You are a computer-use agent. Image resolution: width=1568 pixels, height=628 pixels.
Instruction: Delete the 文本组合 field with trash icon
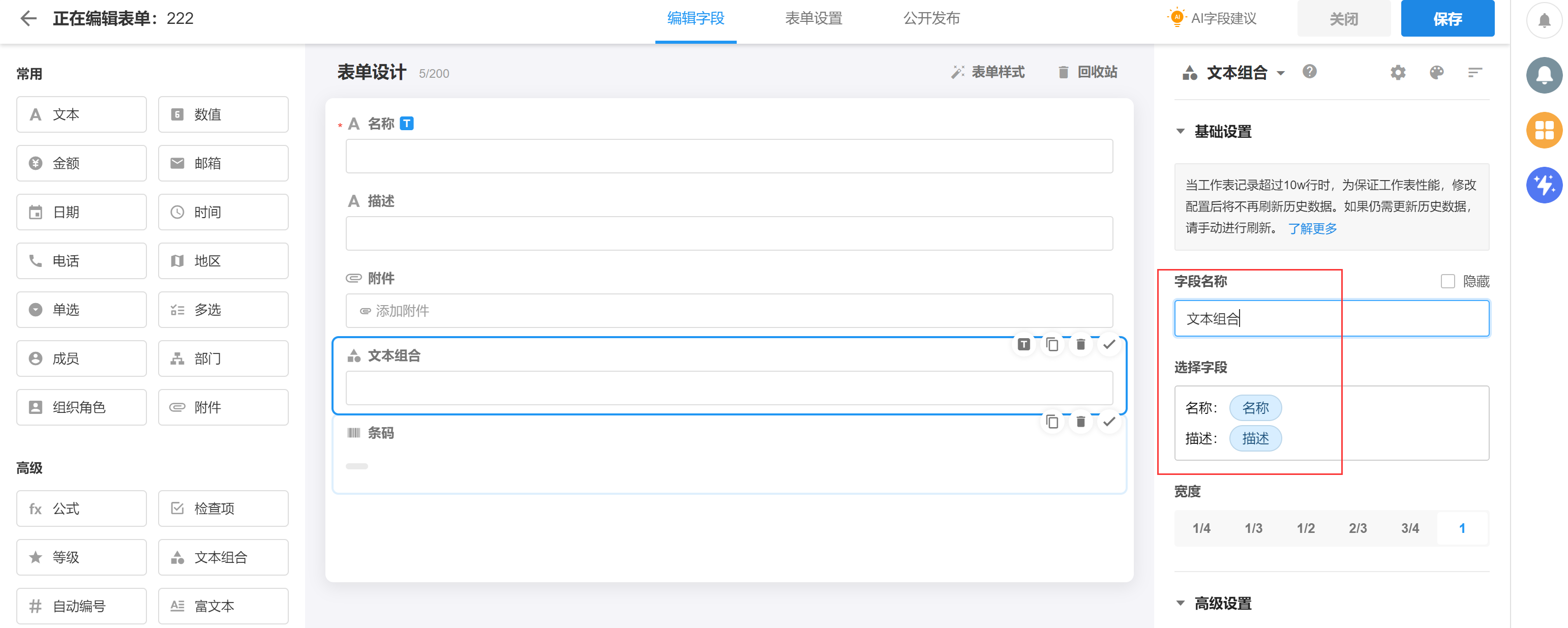point(1080,344)
